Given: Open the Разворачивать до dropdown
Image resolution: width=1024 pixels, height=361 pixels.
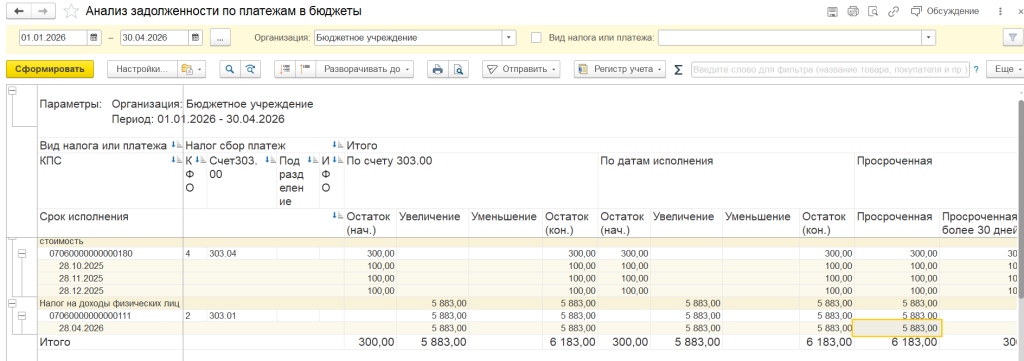Looking at the screenshot, I should pyautogui.click(x=365, y=69).
